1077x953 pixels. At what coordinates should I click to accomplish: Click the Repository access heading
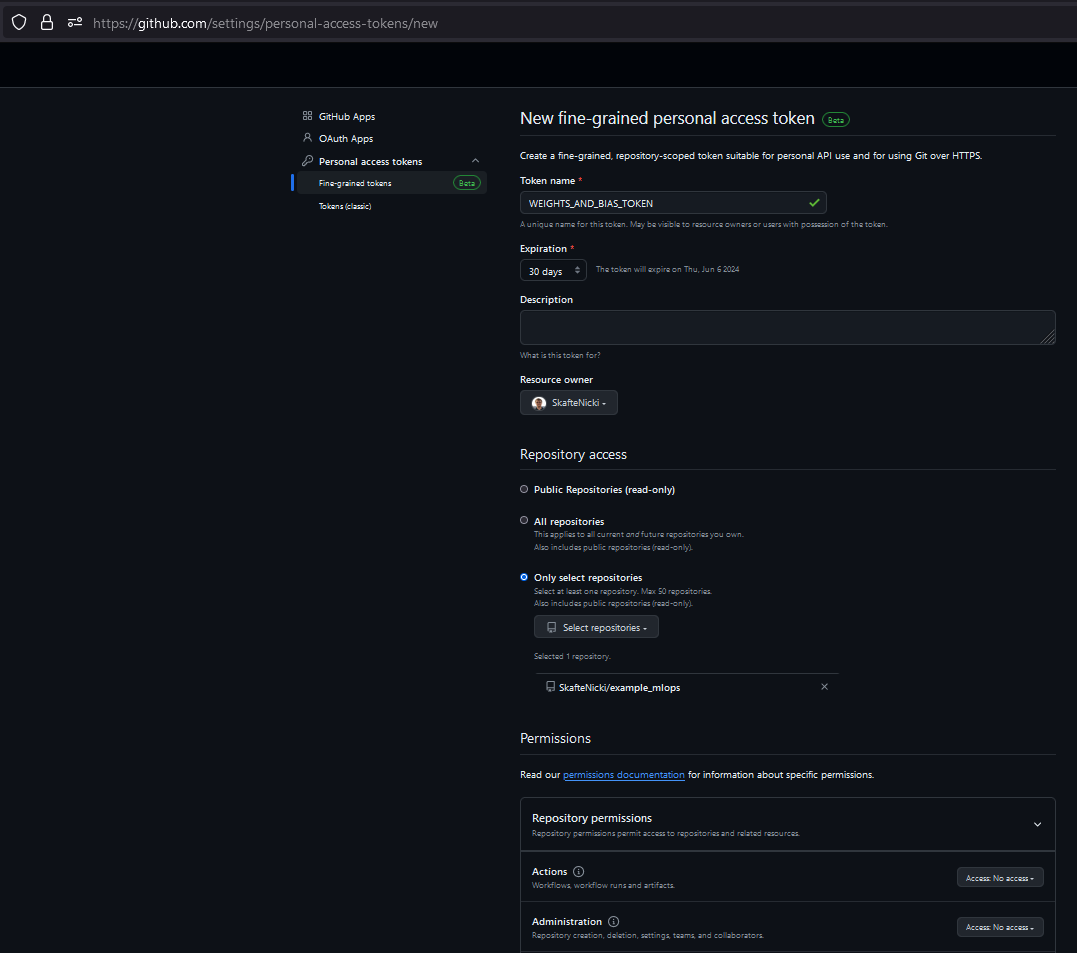[574, 454]
